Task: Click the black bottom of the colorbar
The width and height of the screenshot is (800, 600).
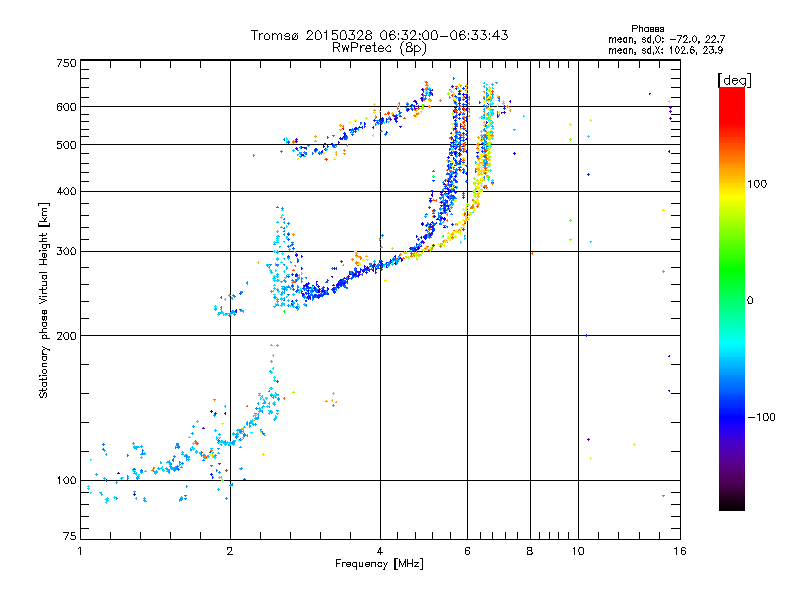Action: (732, 505)
